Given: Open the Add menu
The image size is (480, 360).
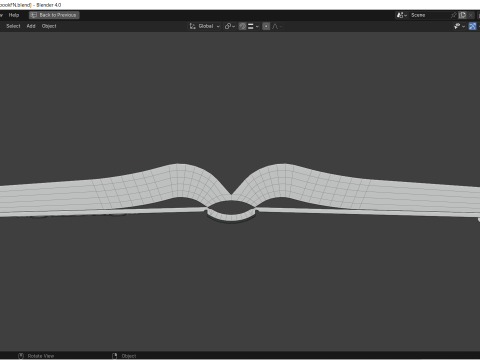Looking at the screenshot, I should tap(31, 26).
